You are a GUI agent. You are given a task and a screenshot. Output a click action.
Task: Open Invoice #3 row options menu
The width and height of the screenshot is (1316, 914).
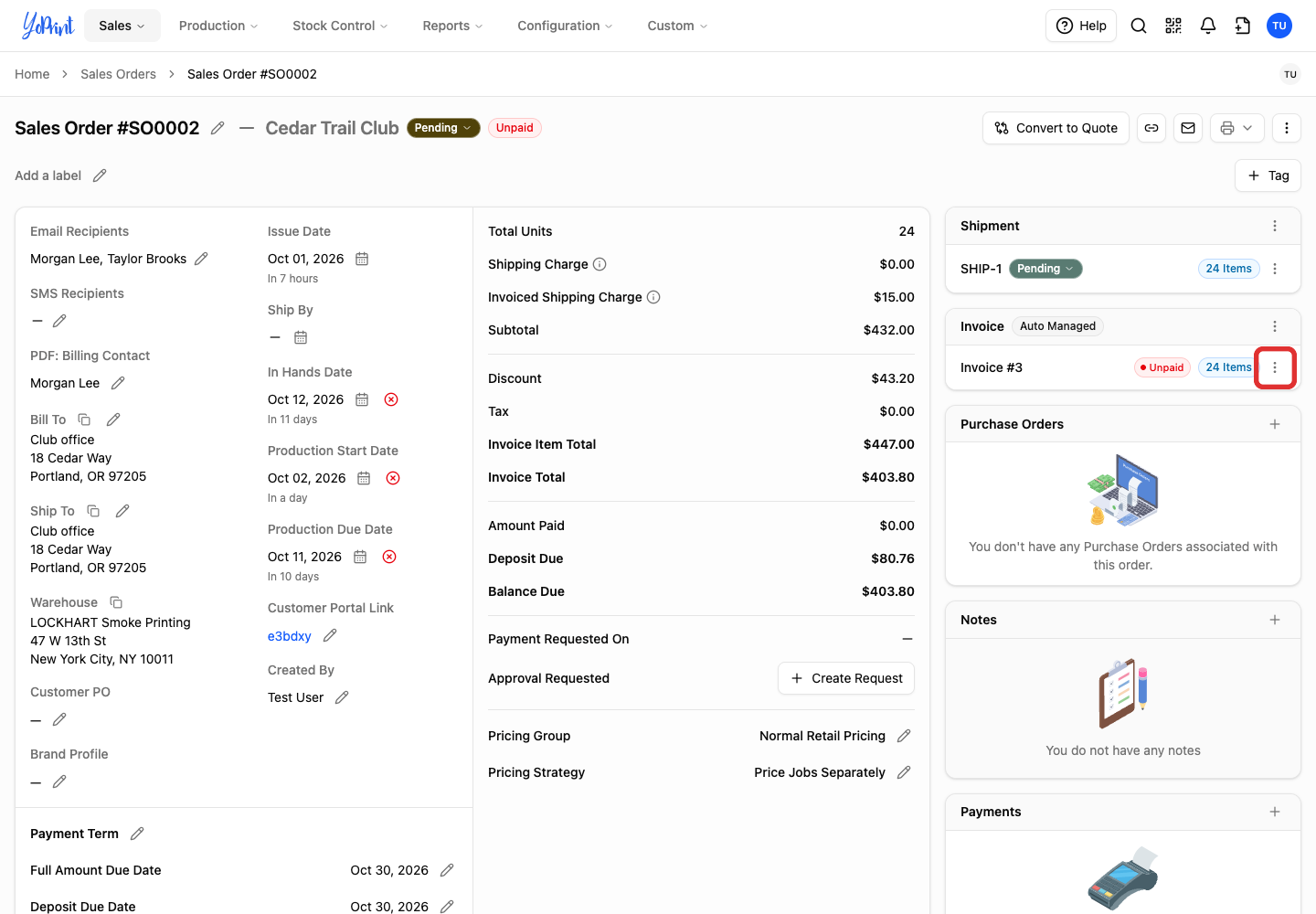1275,367
